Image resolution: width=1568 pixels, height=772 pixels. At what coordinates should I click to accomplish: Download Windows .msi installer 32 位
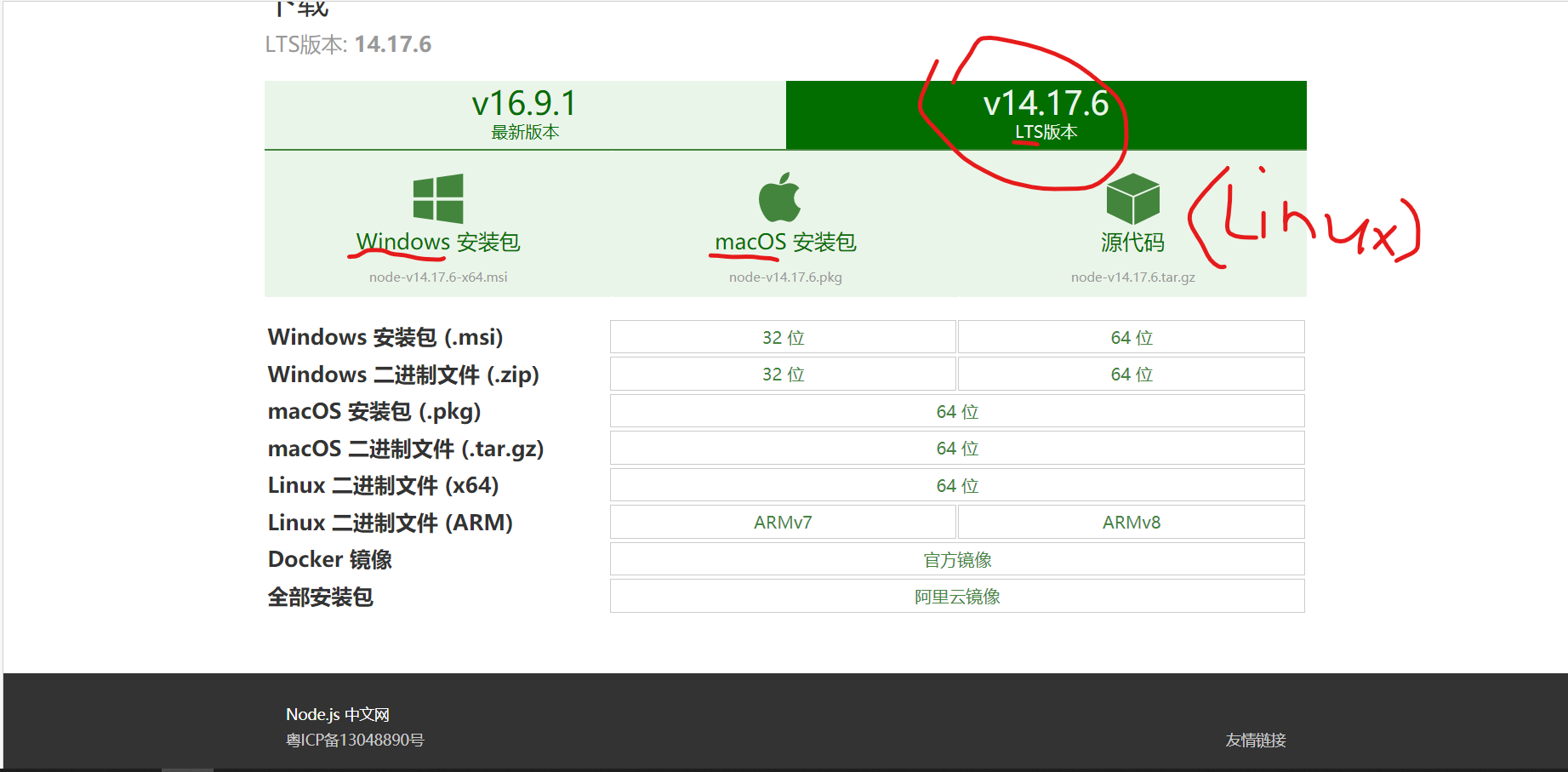pos(783,337)
